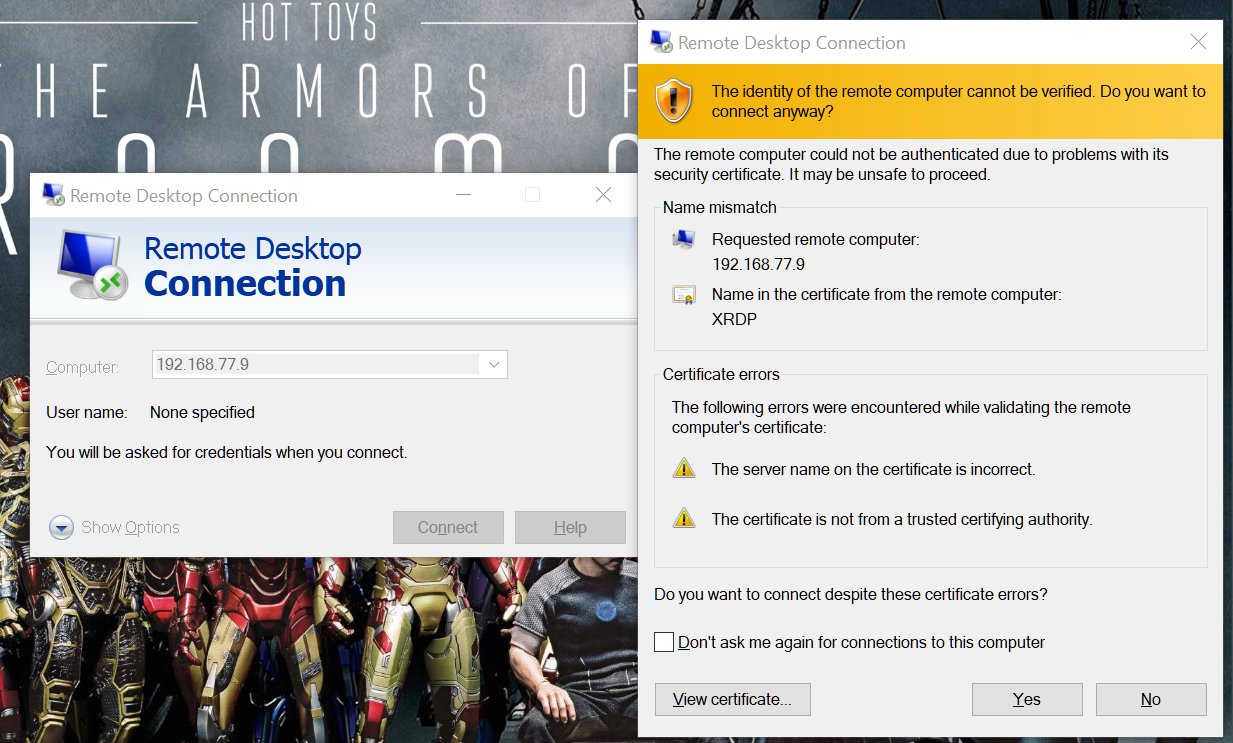Click the Help button in main window
The width and height of the screenshot is (1233, 743).
570,527
